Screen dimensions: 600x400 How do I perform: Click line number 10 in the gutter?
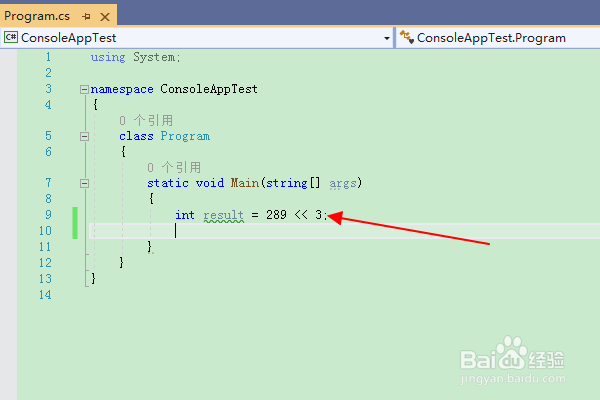45,231
